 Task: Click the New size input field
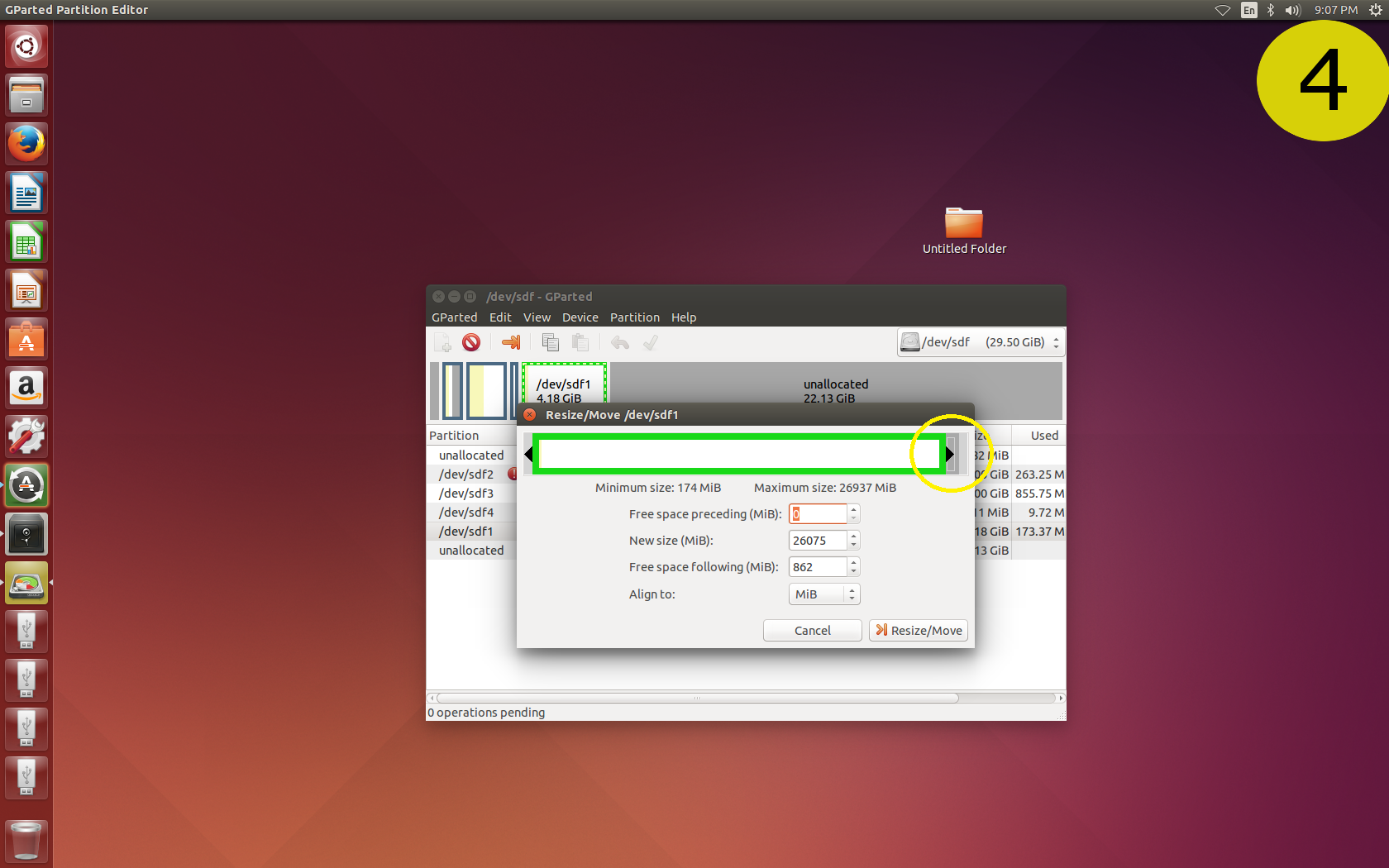point(818,541)
